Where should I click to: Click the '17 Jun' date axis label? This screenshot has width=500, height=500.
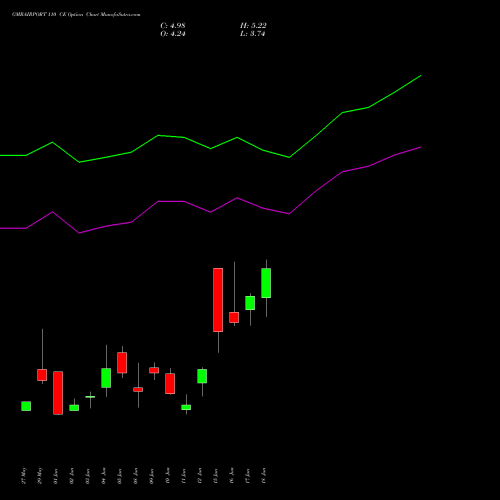click(x=248, y=476)
